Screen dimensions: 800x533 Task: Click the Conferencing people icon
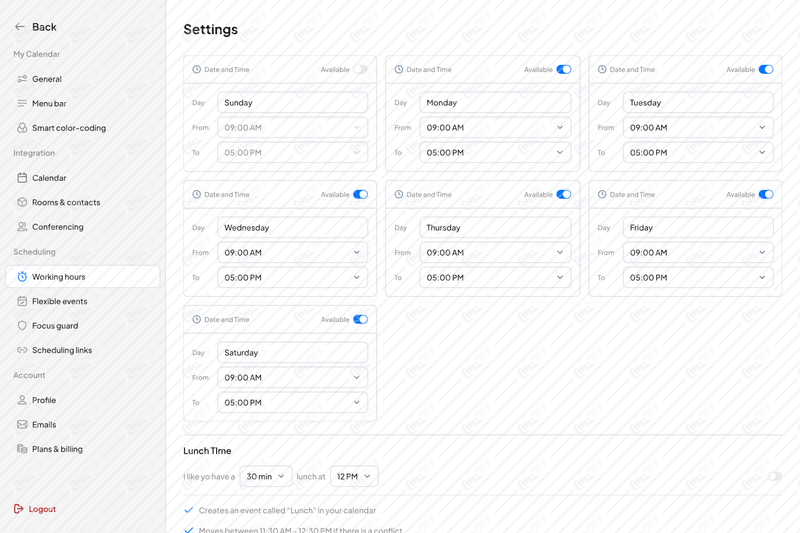point(22,227)
